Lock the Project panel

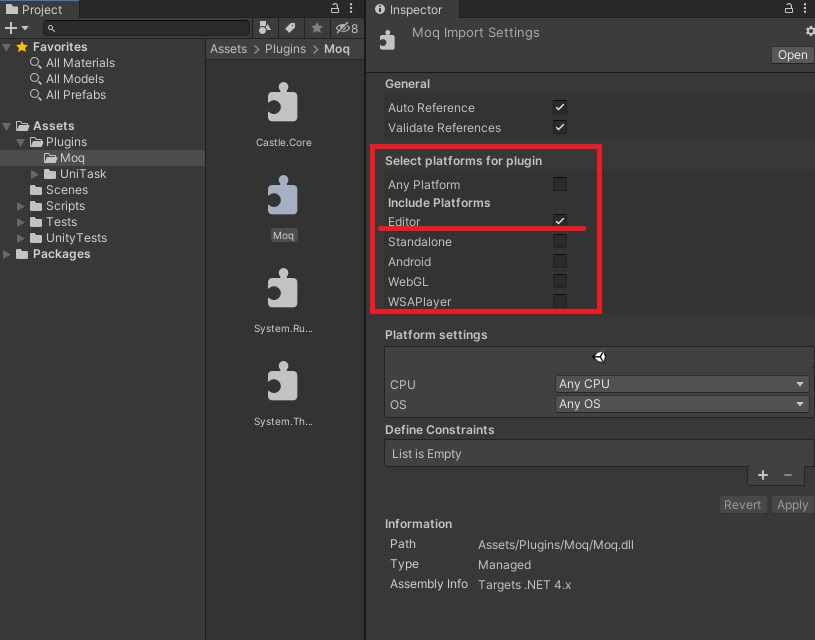335,8
